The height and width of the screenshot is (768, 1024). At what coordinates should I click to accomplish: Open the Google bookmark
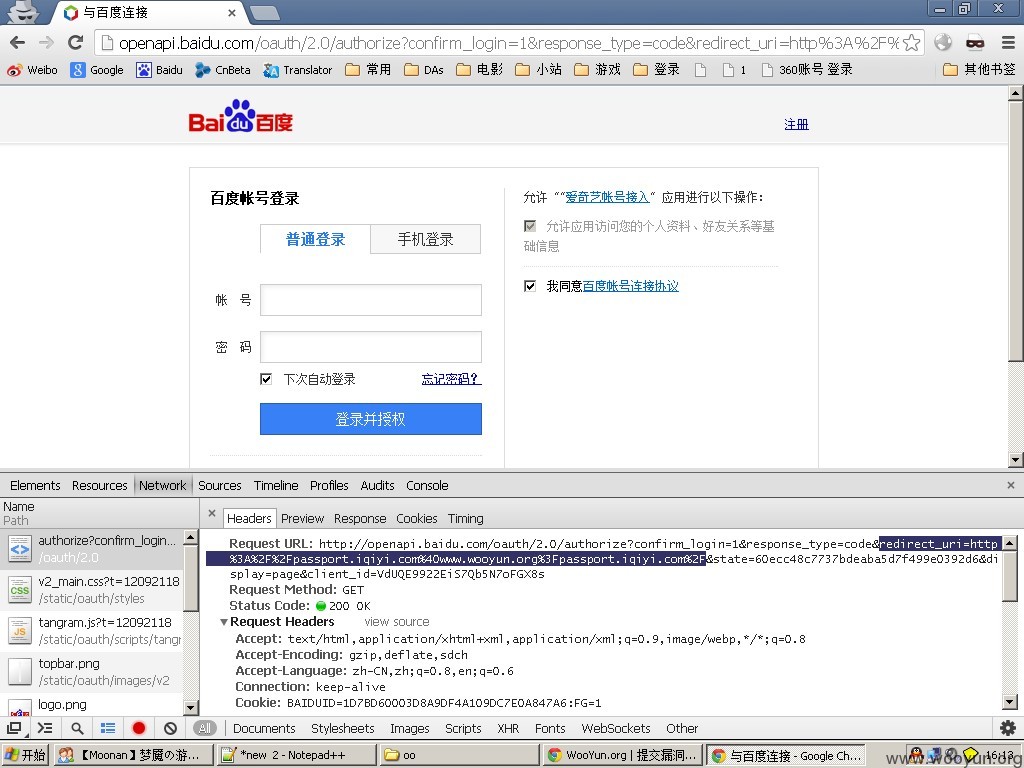(x=97, y=70)
